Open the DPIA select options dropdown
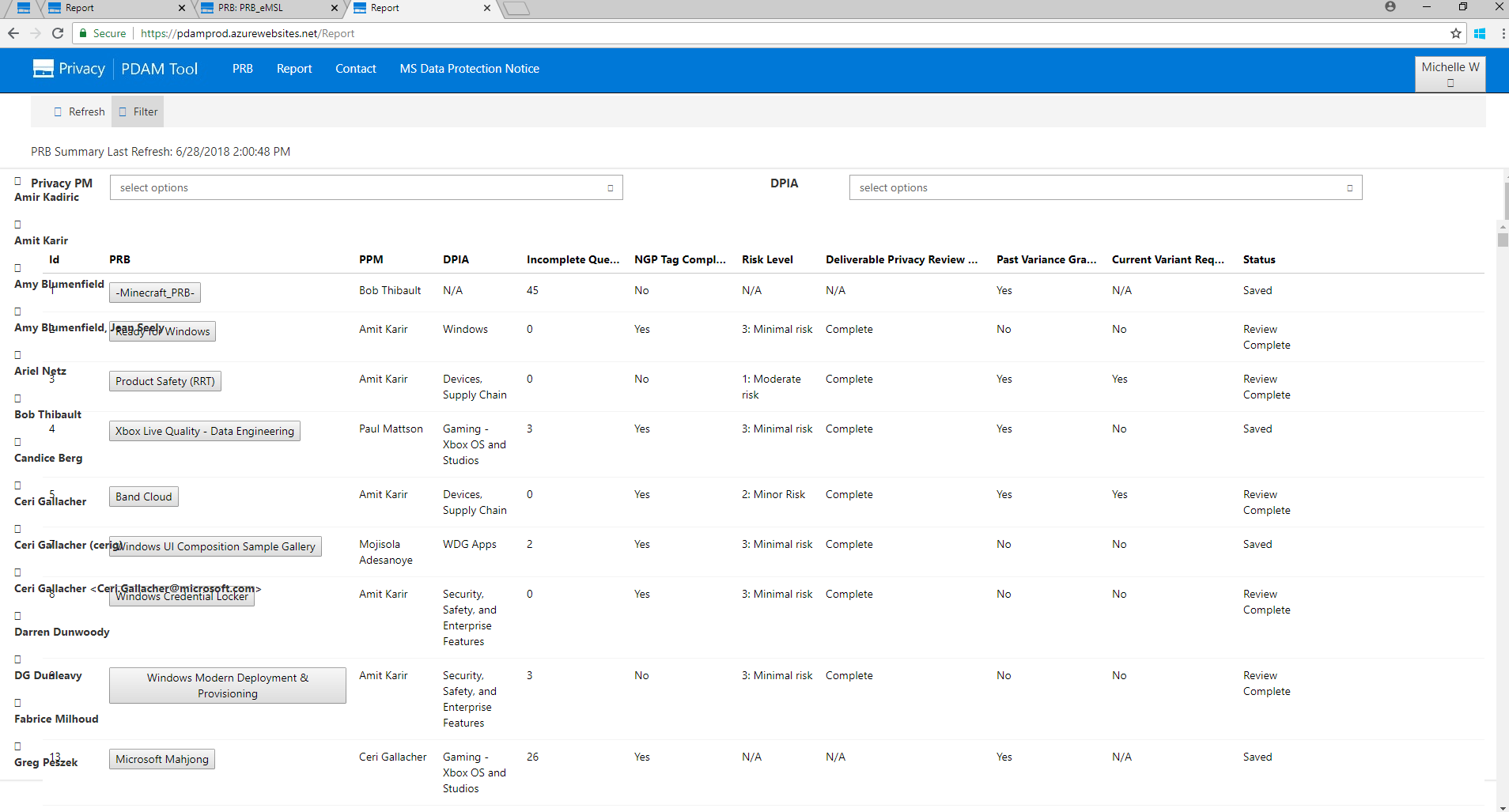This screenshot has width=1509, height=812. coord(1104,187)
